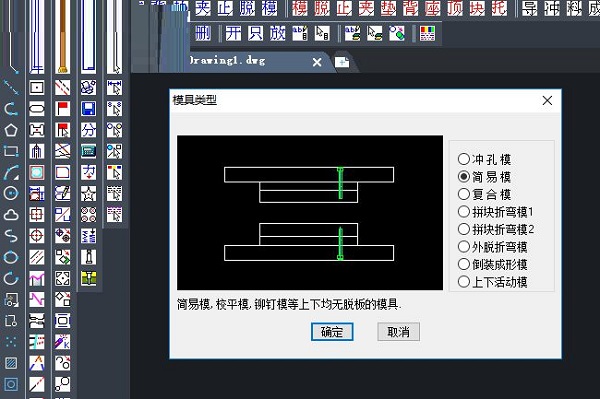Image resolution: width=600 pixels, height=399 pixels.
Task: Click the yellow-green mold assembly icon
Action: pos(88,278)
